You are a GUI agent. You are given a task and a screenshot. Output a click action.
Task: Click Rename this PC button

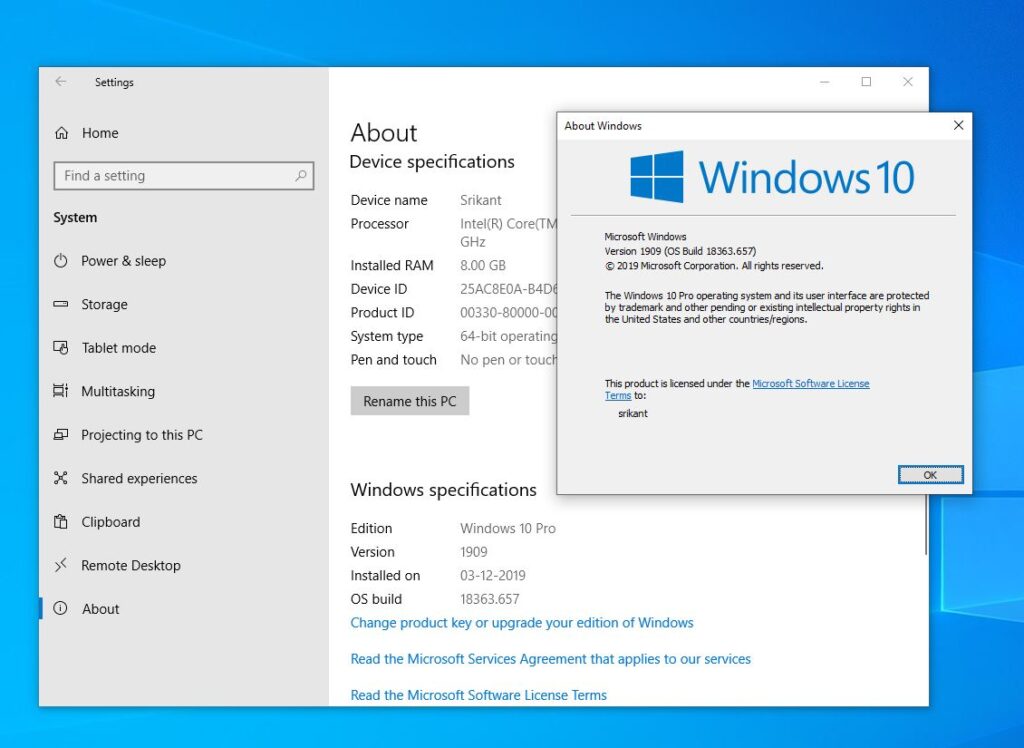pos(409,401)
